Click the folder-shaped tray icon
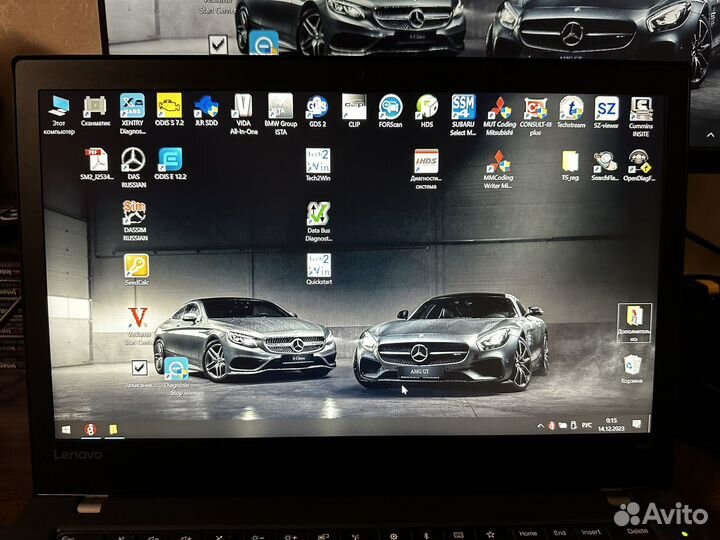The image size is (720, 540). 562,426
